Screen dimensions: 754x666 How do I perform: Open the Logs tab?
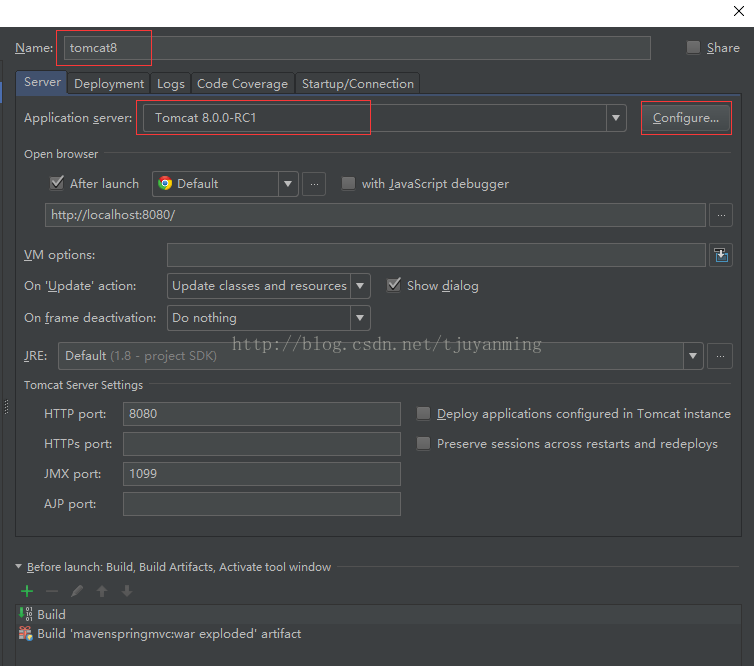pyautogui.click(x=171, y=84)
